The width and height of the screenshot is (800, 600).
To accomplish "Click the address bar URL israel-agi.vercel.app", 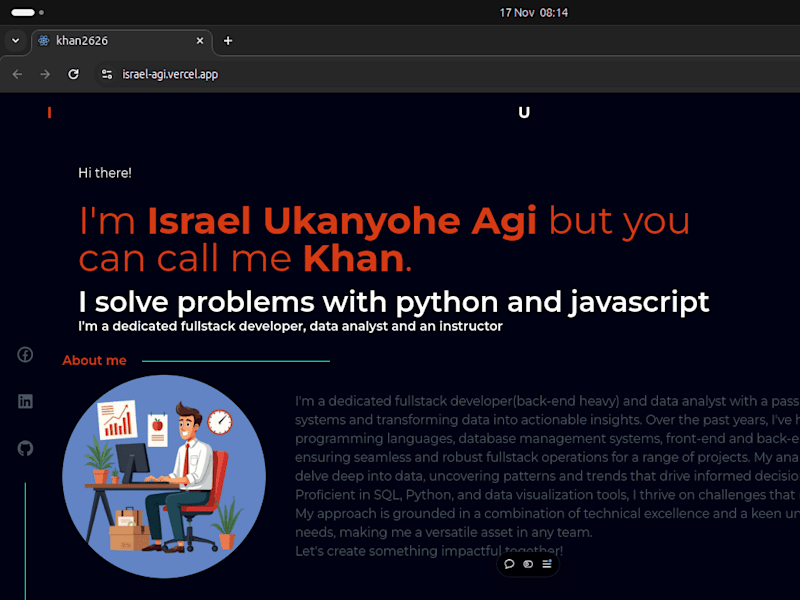I will click(170, 74).
